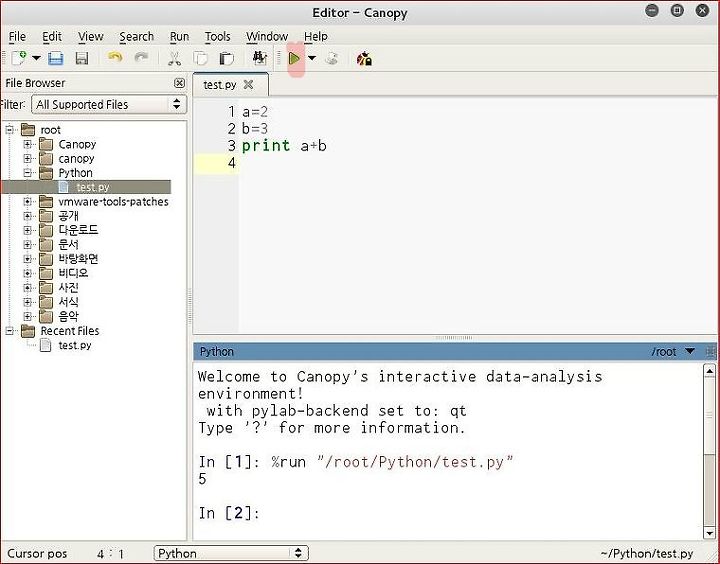Open the Run menu
The image size is (720, 564).
[179, 36]
